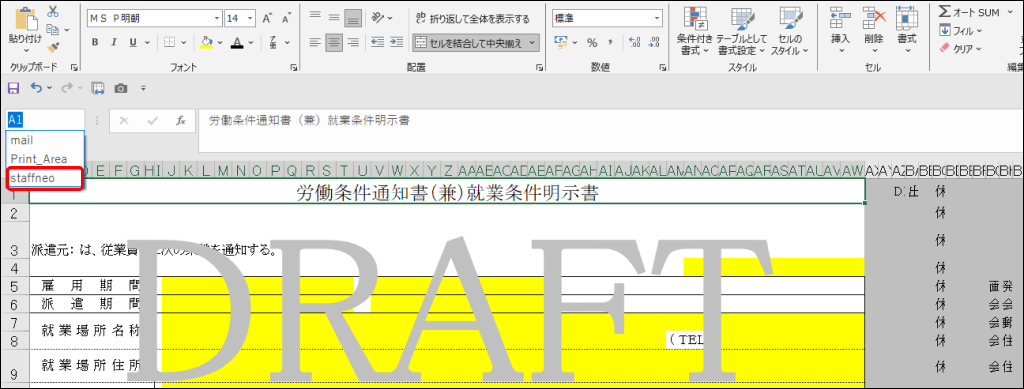
Task: Click the Copy icon
Action: point(53,29)
